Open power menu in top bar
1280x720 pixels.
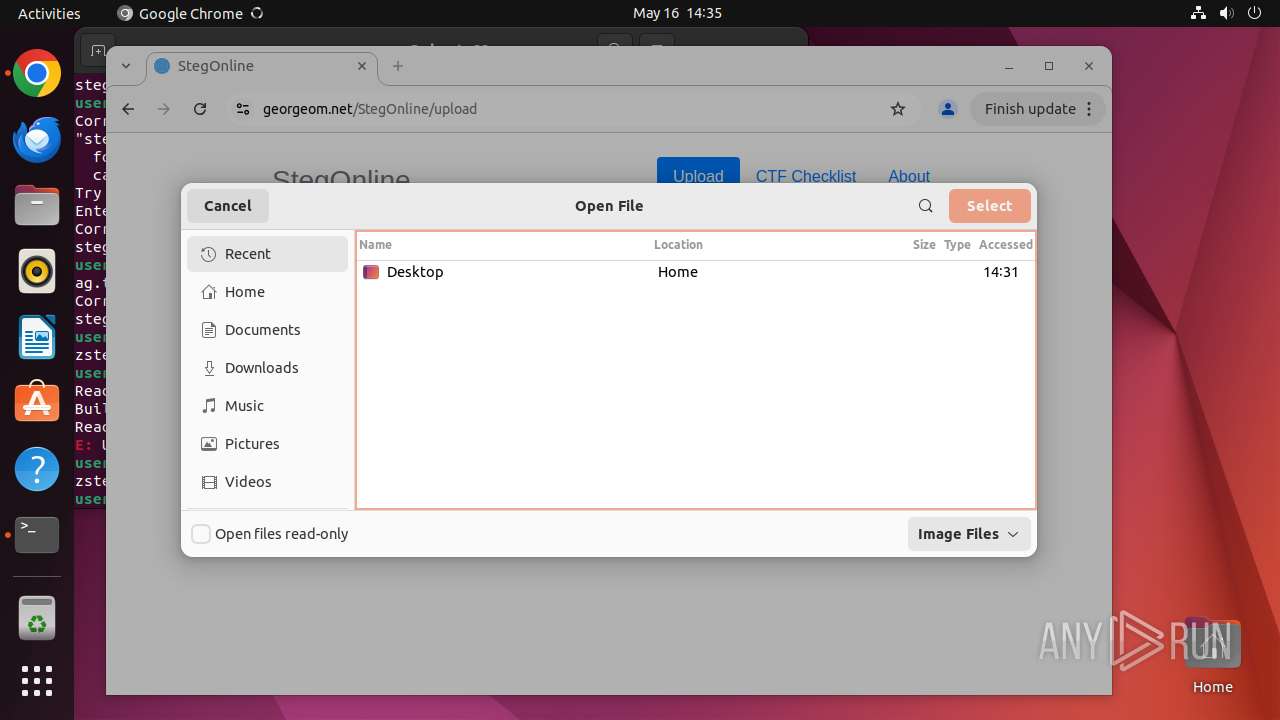coord(1255,13)
